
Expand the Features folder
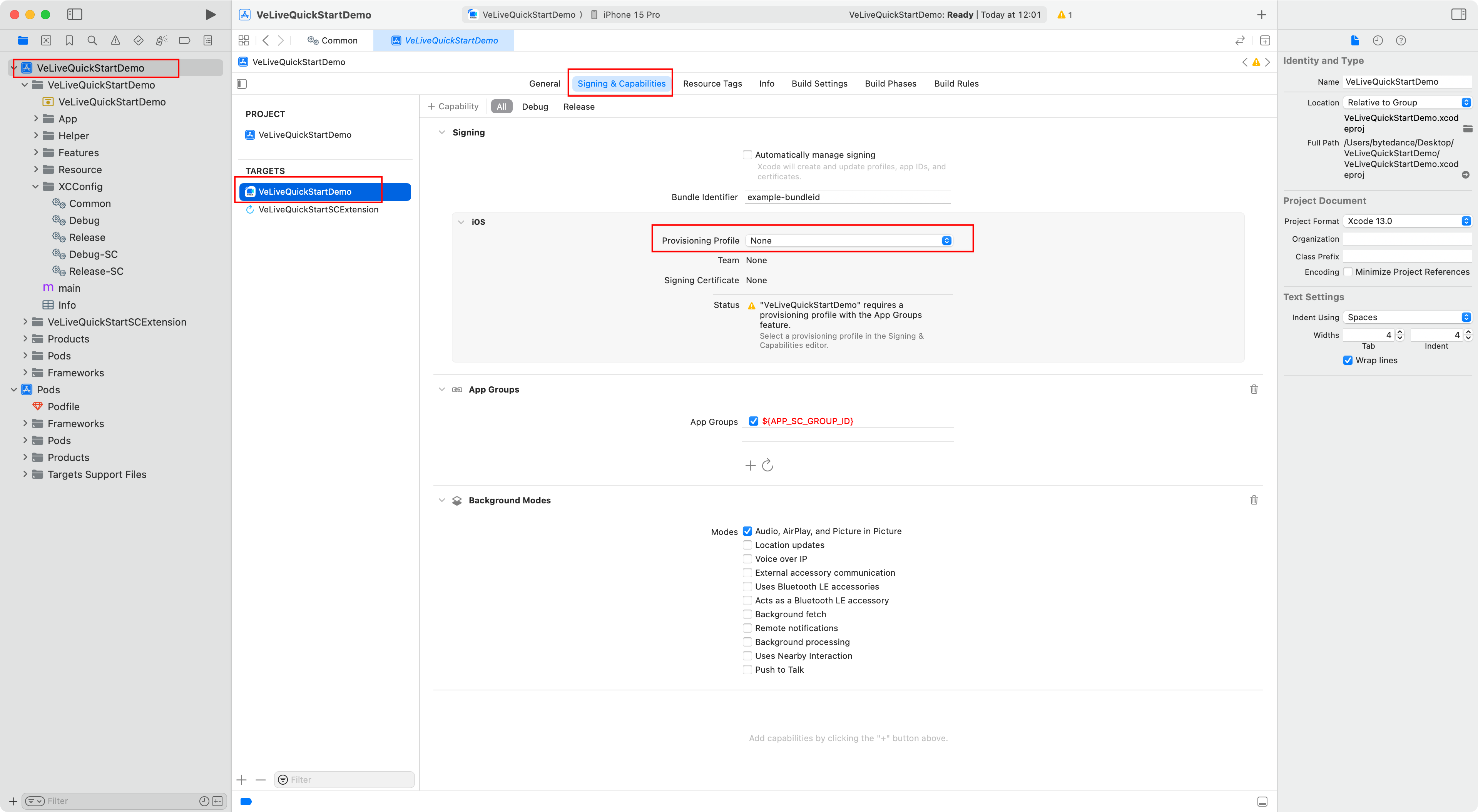point(35,152)
